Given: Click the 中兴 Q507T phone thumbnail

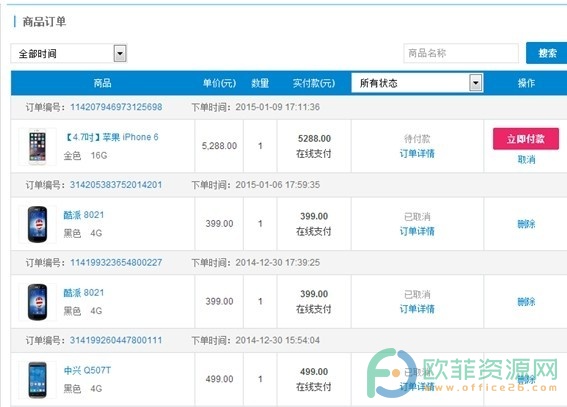Looking at the screenshot, I should click(38, 380).
